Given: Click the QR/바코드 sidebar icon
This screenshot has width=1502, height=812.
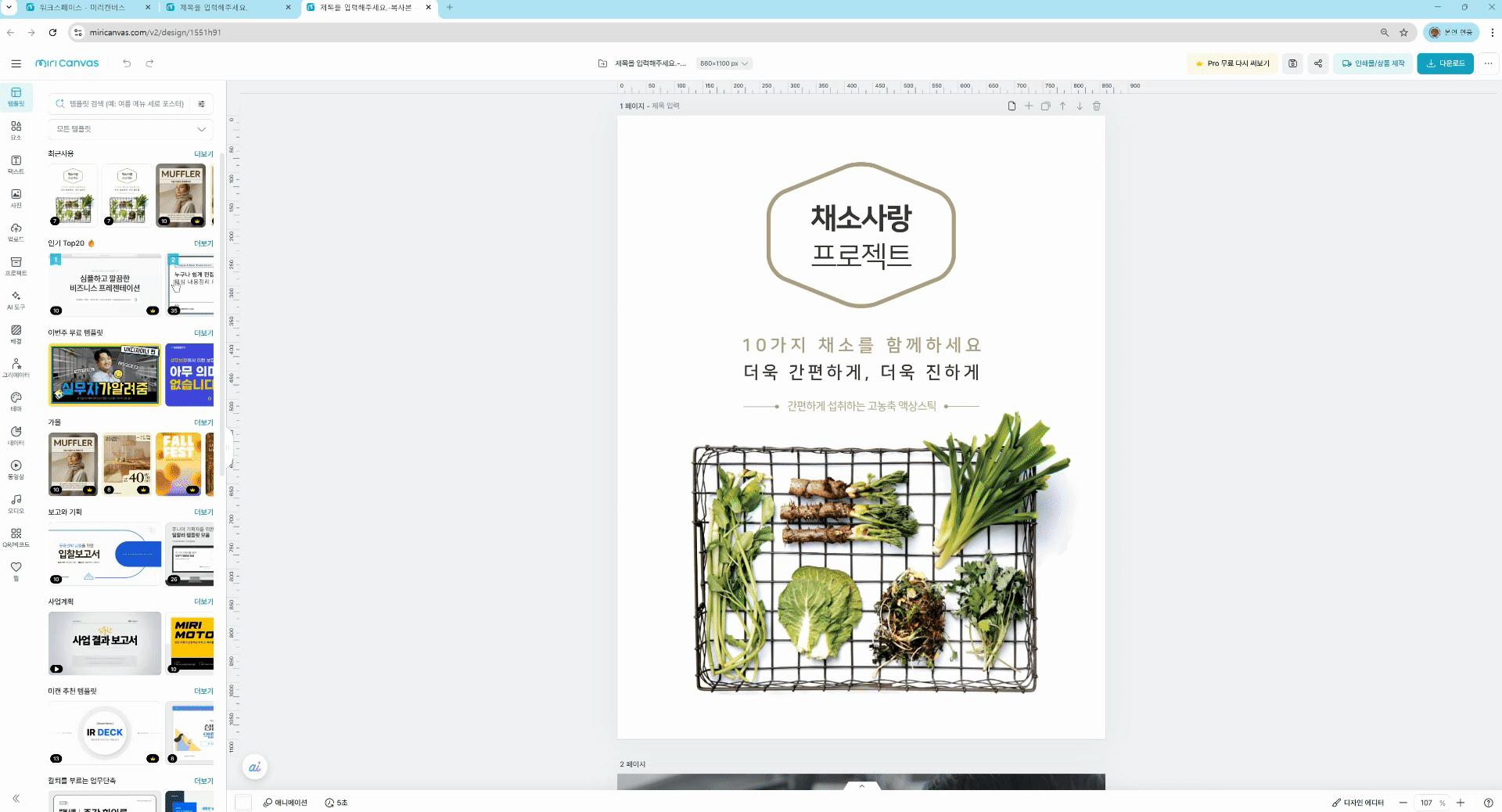Looking at the screenshot, I should [x=16, y=538].
